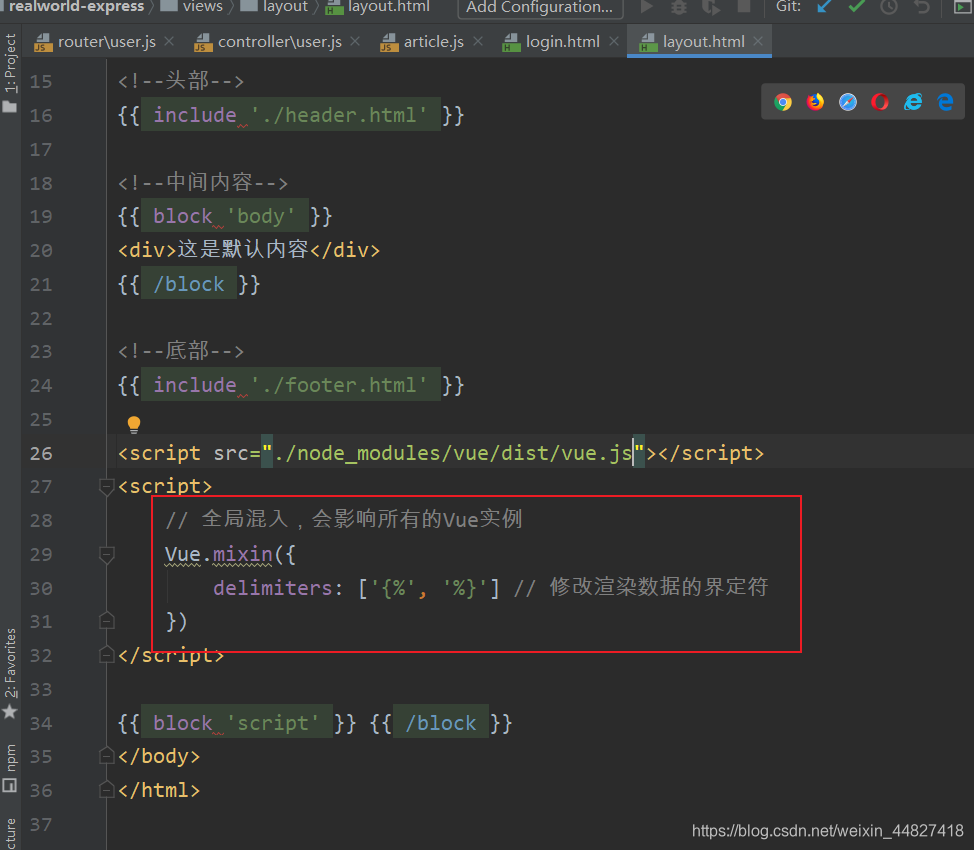
Task: Click the 中间内容 comment line
Action: tap(203, 183)
